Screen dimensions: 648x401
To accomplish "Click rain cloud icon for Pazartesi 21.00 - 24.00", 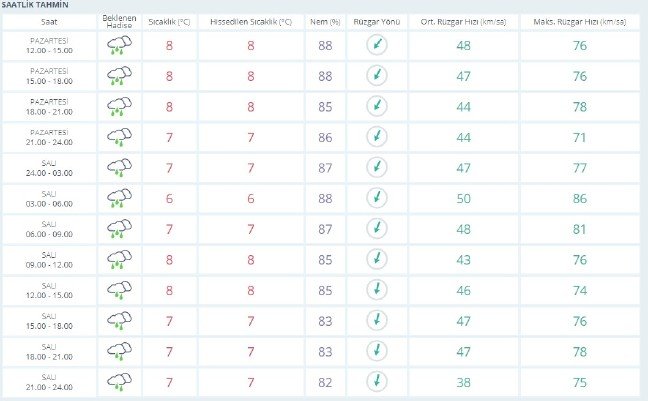I will 119,136.
